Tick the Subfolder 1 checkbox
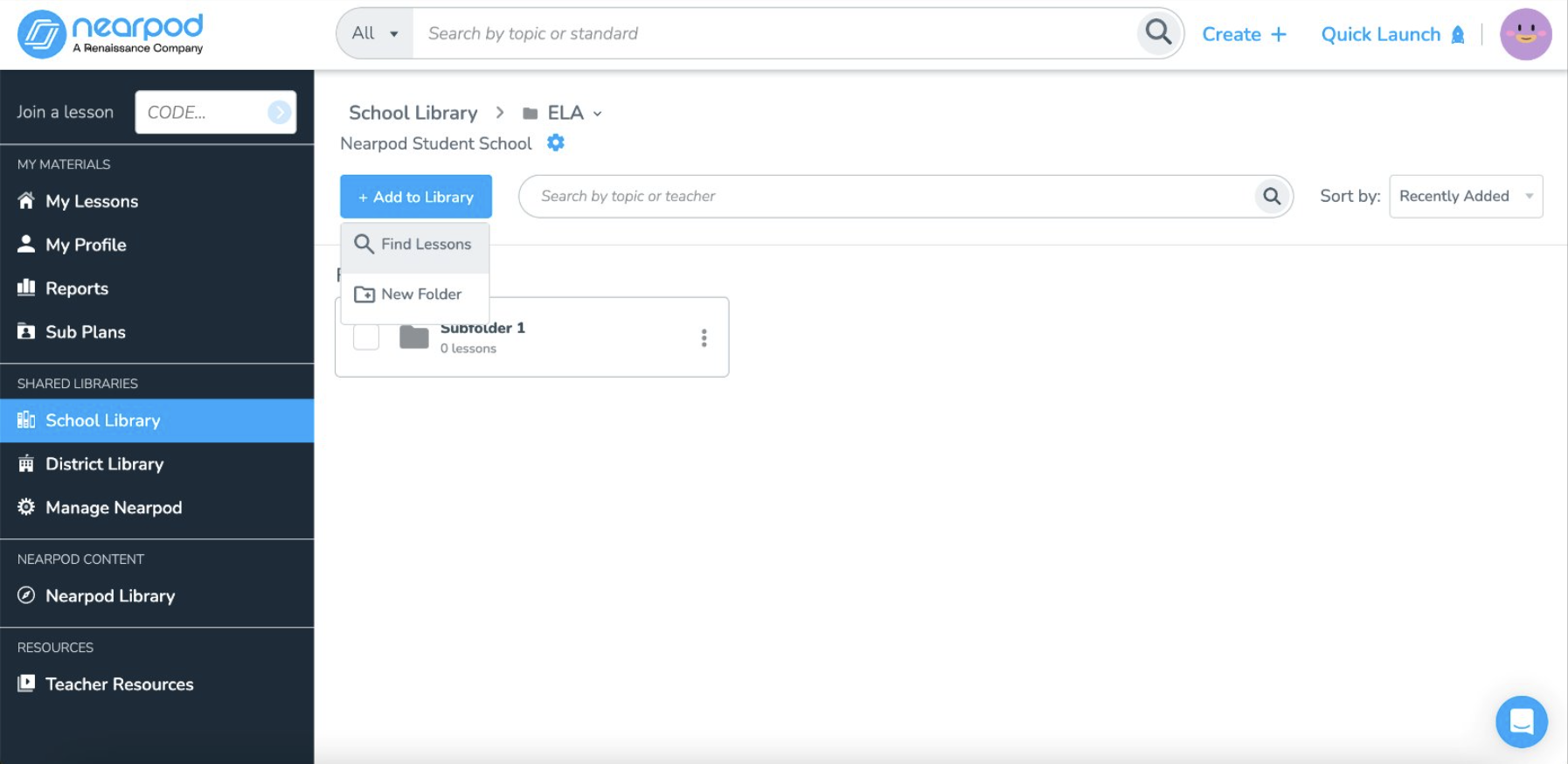Image resolution: width=1568 pixels, height=764 pixels. tap(366, 337)
